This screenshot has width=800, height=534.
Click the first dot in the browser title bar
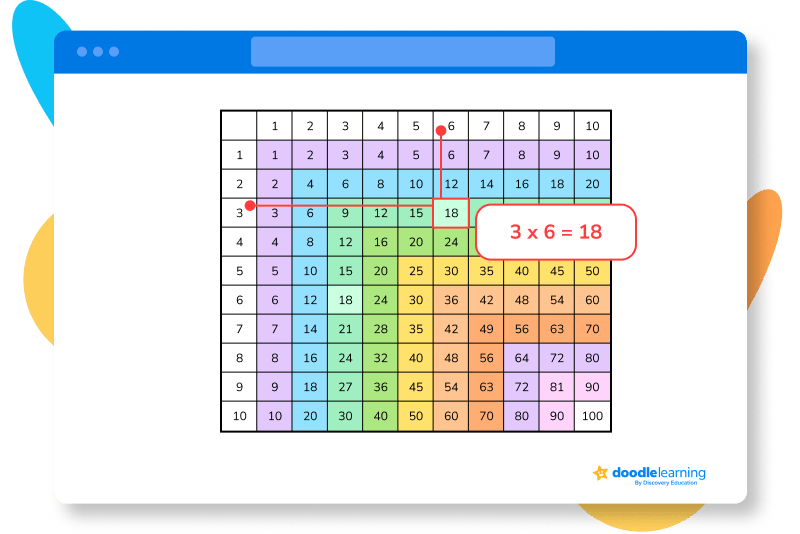tap(81, 51)
